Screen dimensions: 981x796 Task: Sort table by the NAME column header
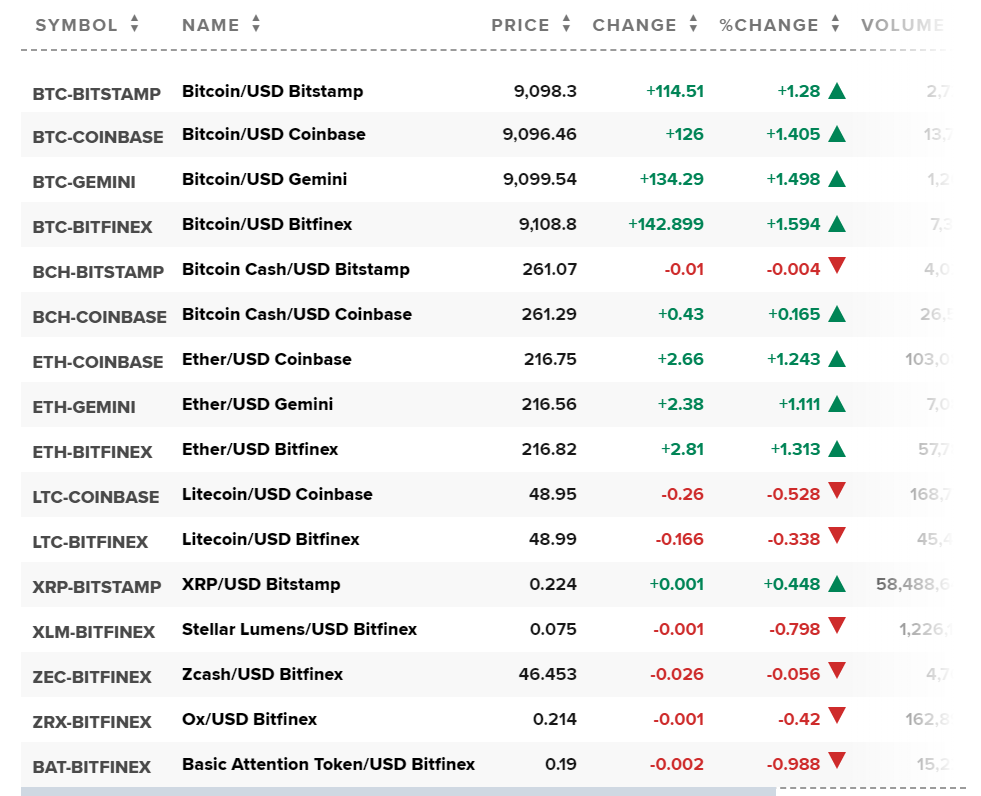pyautogui.click(x=221, y=25)
